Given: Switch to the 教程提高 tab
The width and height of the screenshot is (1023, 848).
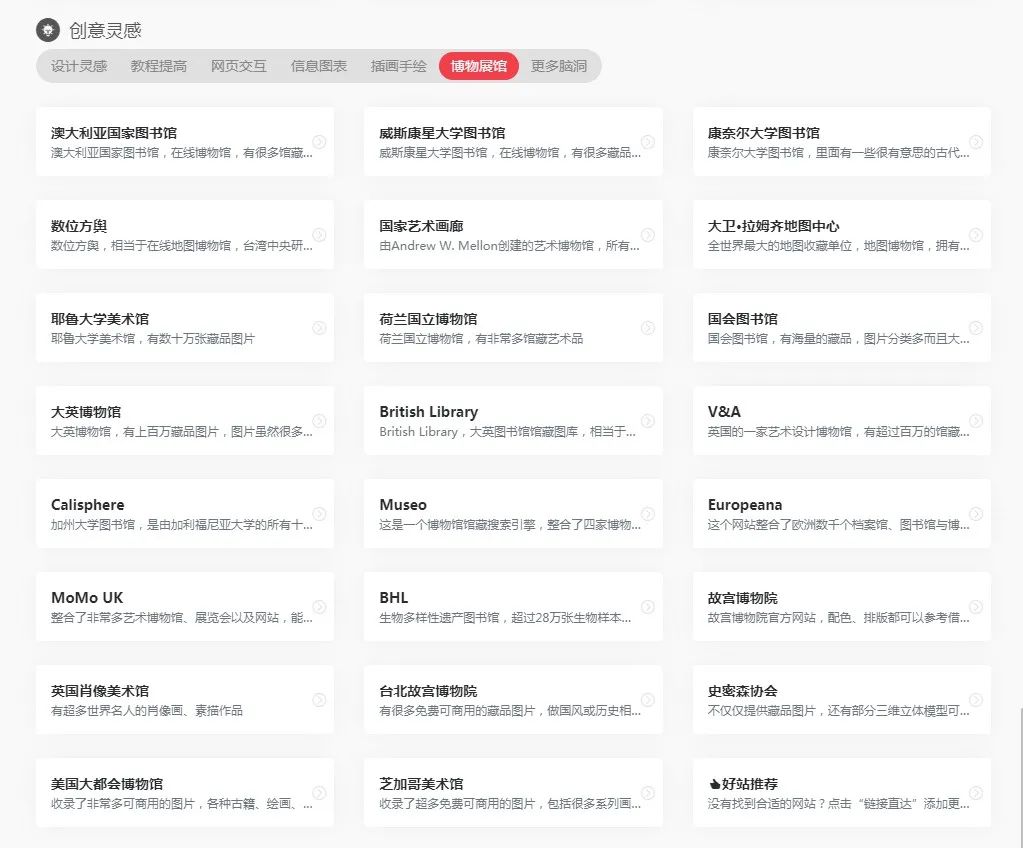Looking at the screenshot, I should [159, 66].
